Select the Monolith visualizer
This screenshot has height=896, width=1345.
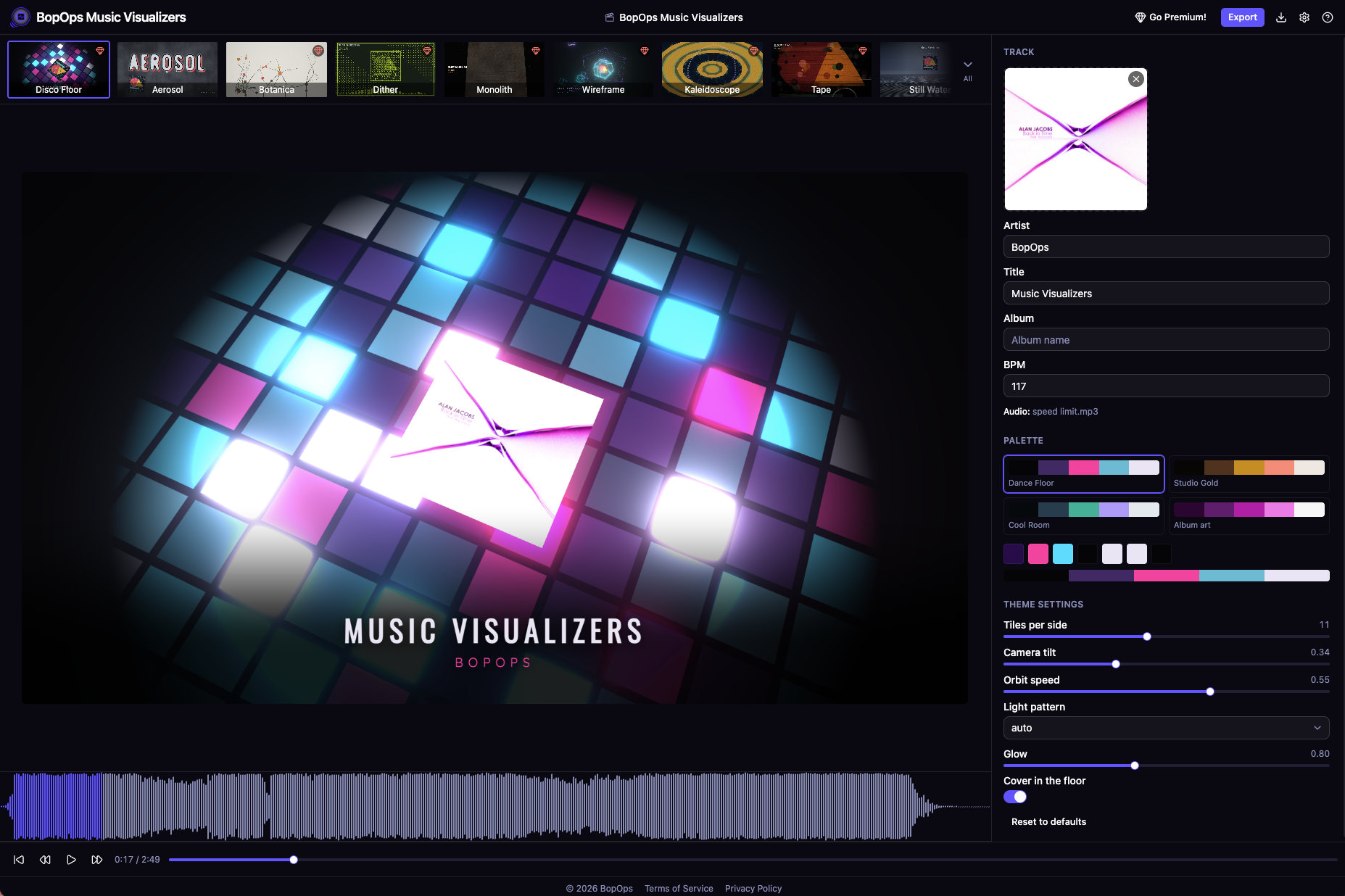coord(494,70)
